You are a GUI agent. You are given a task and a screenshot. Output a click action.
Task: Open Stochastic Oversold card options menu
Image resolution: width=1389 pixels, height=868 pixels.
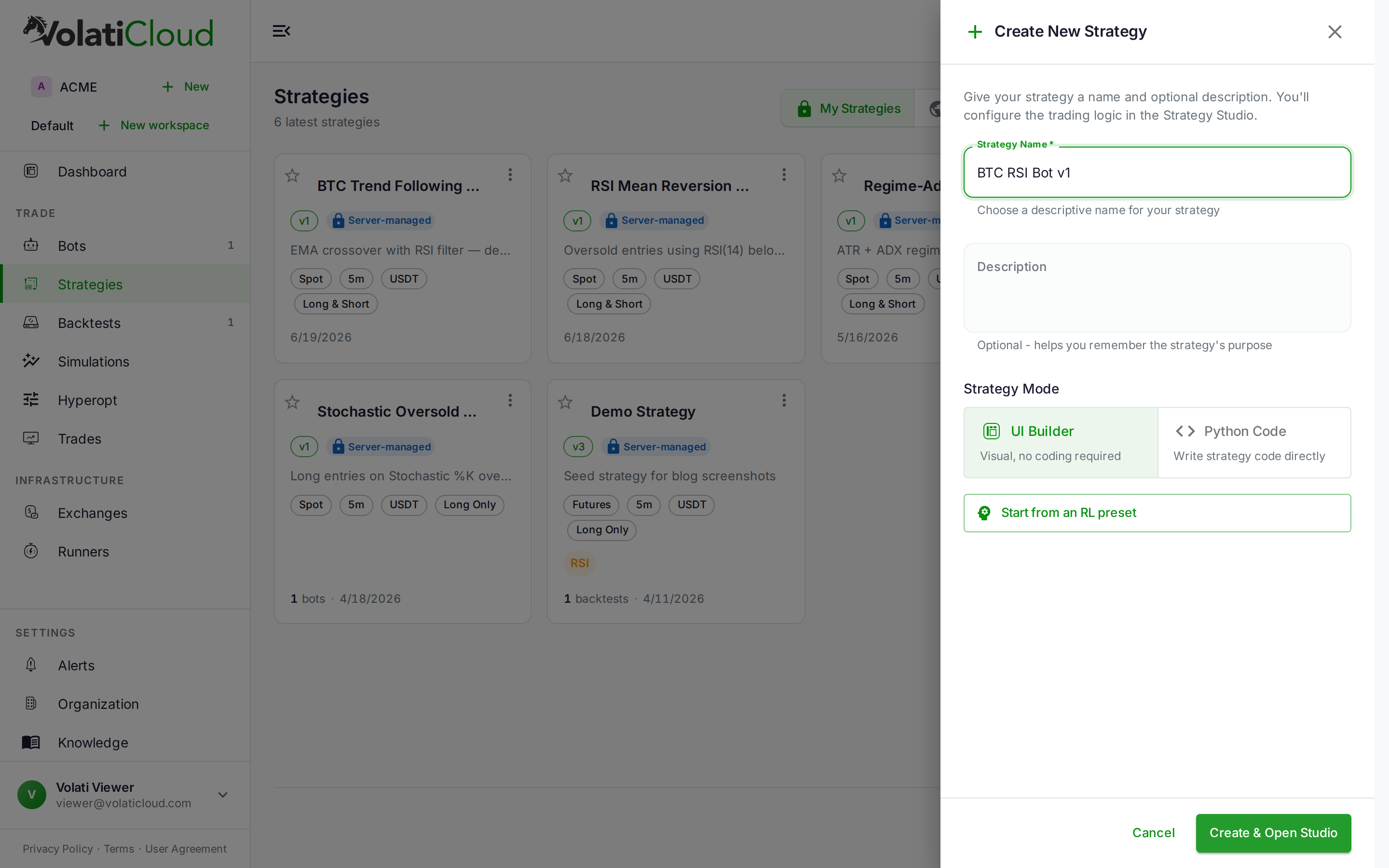pyautogui.click(x=510, y=400)
